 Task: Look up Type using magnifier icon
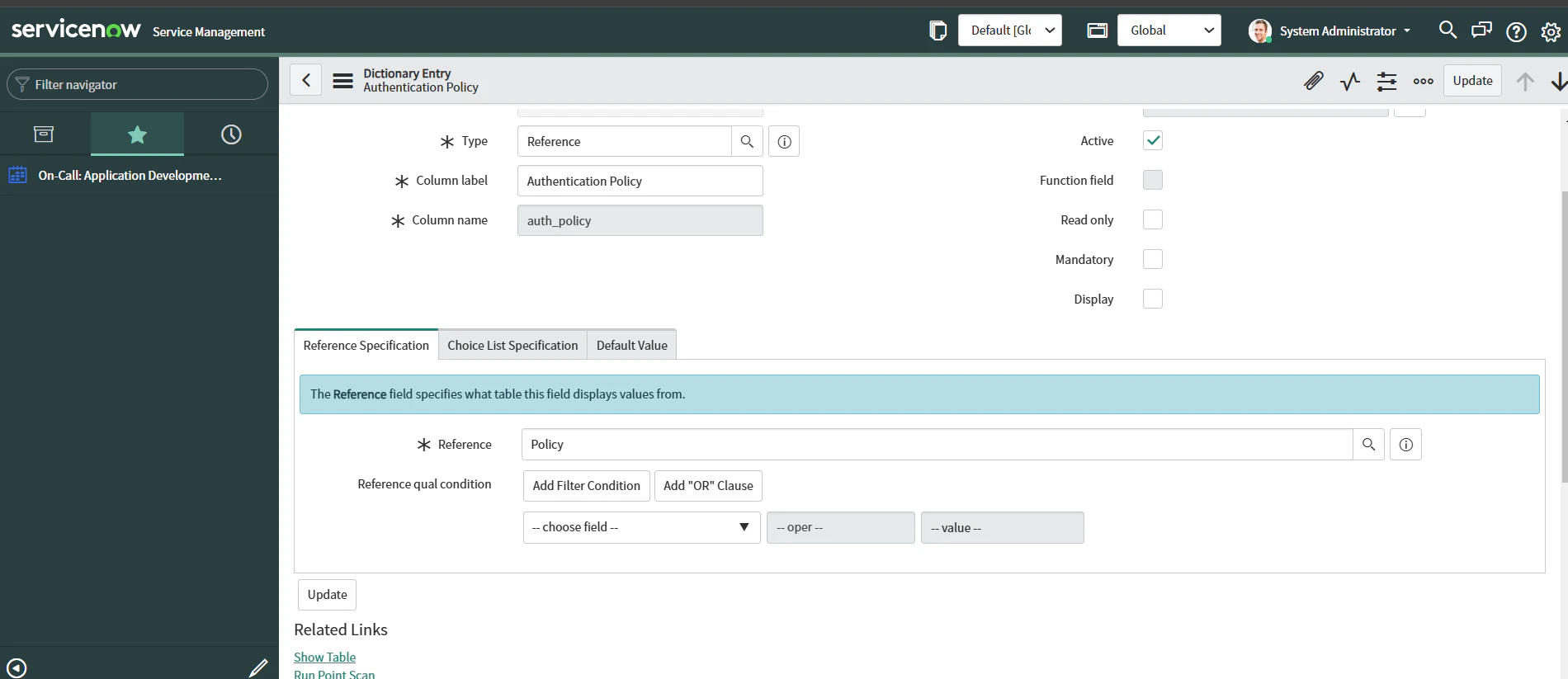[747, 141]
